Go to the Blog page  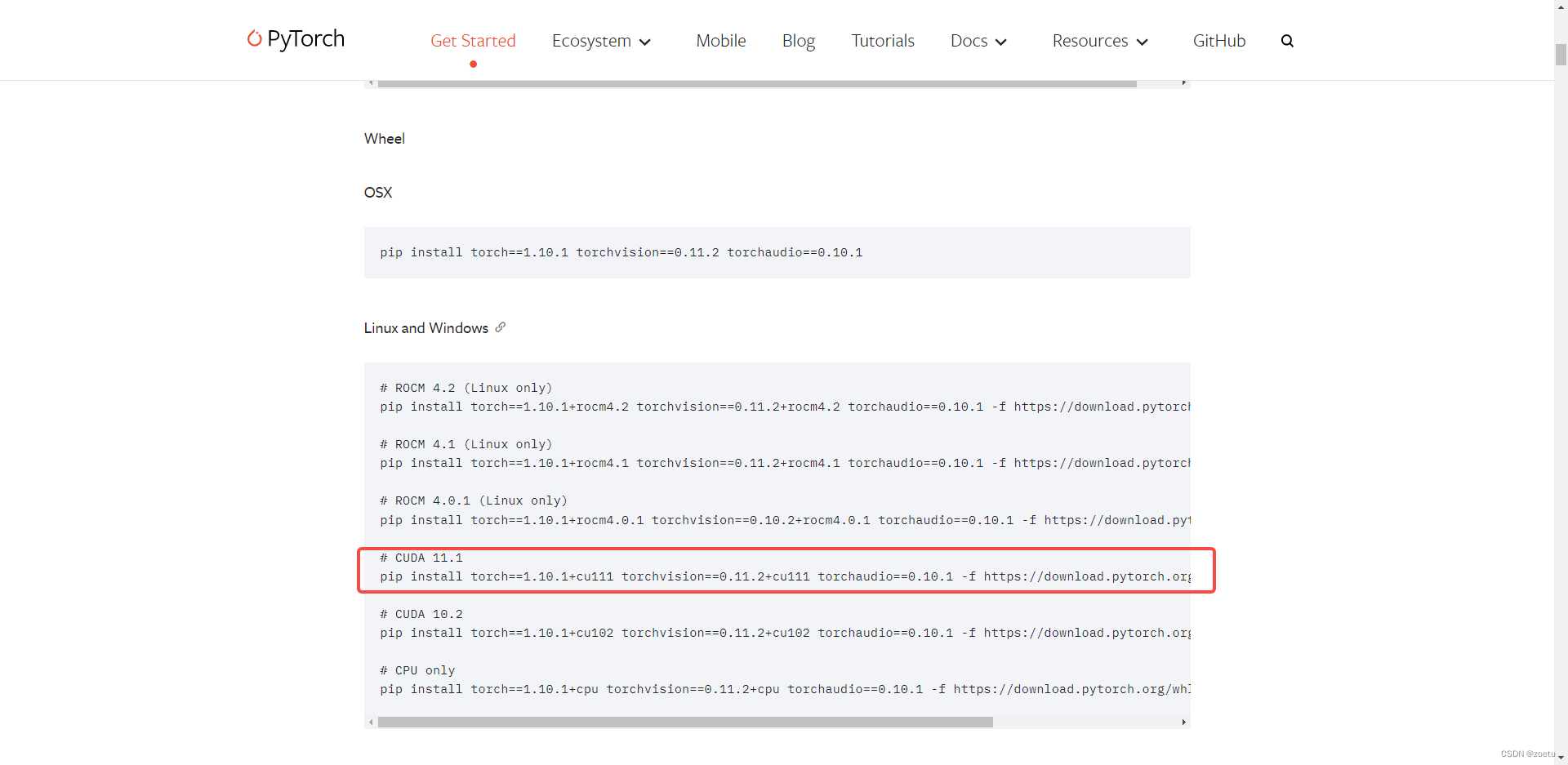click(798, 40)
